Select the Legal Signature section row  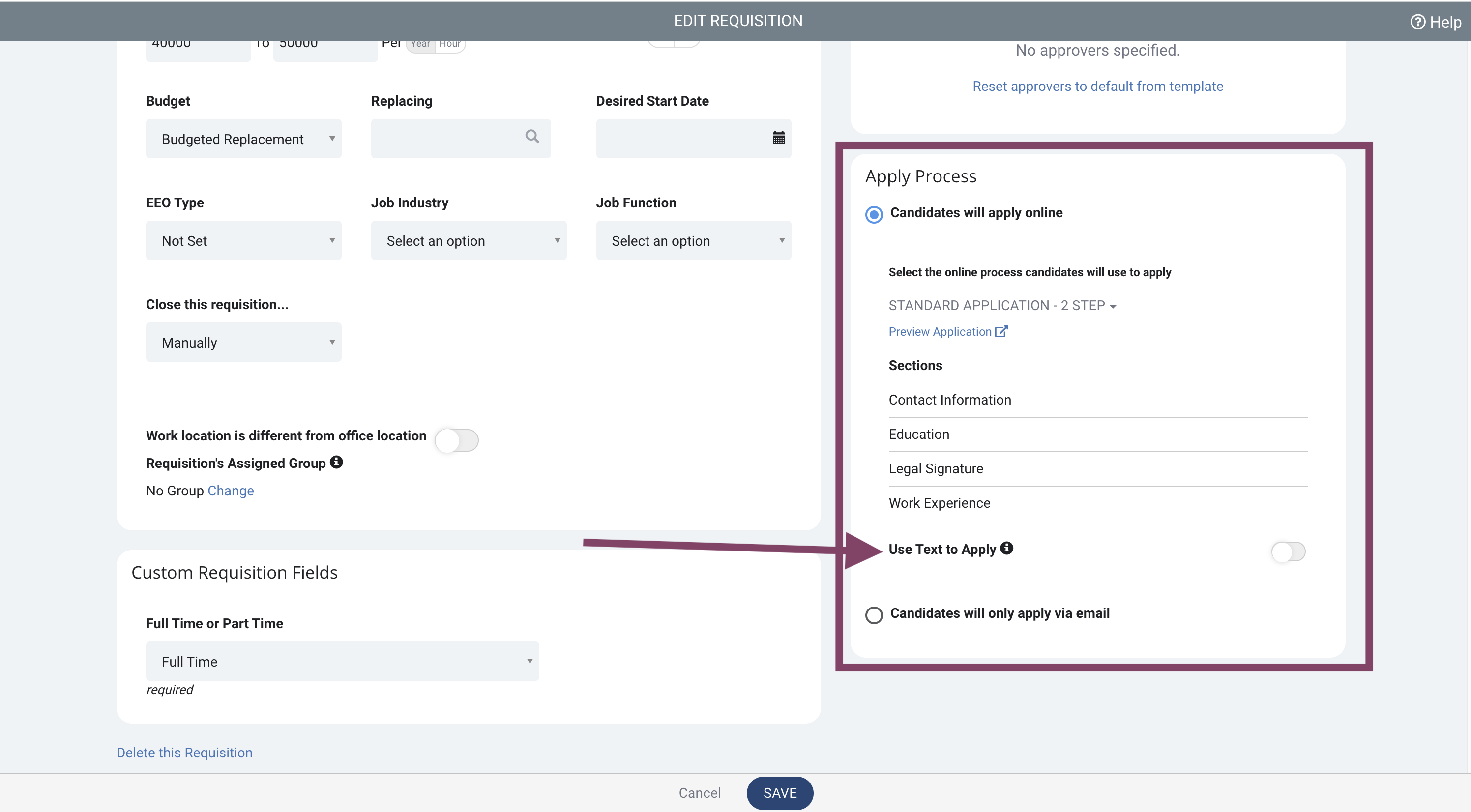click(x=1097, y=468)
